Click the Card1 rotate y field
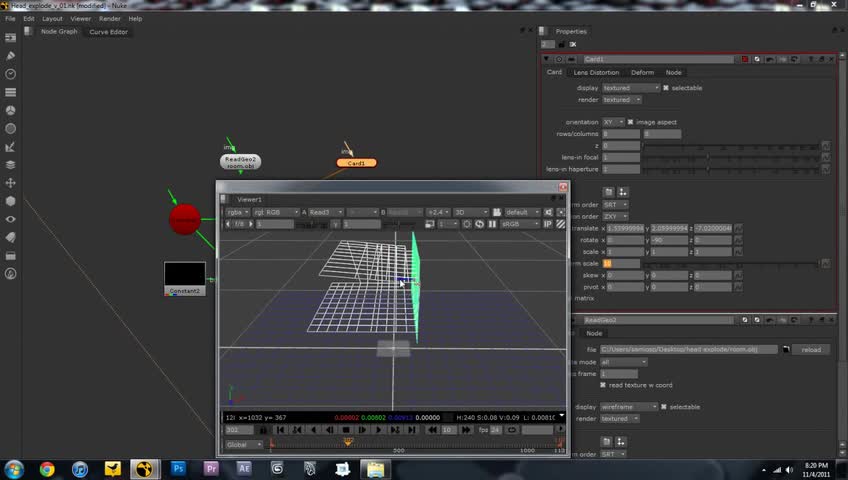The height and width of the screenshot is (480, 848). [669, 240]
